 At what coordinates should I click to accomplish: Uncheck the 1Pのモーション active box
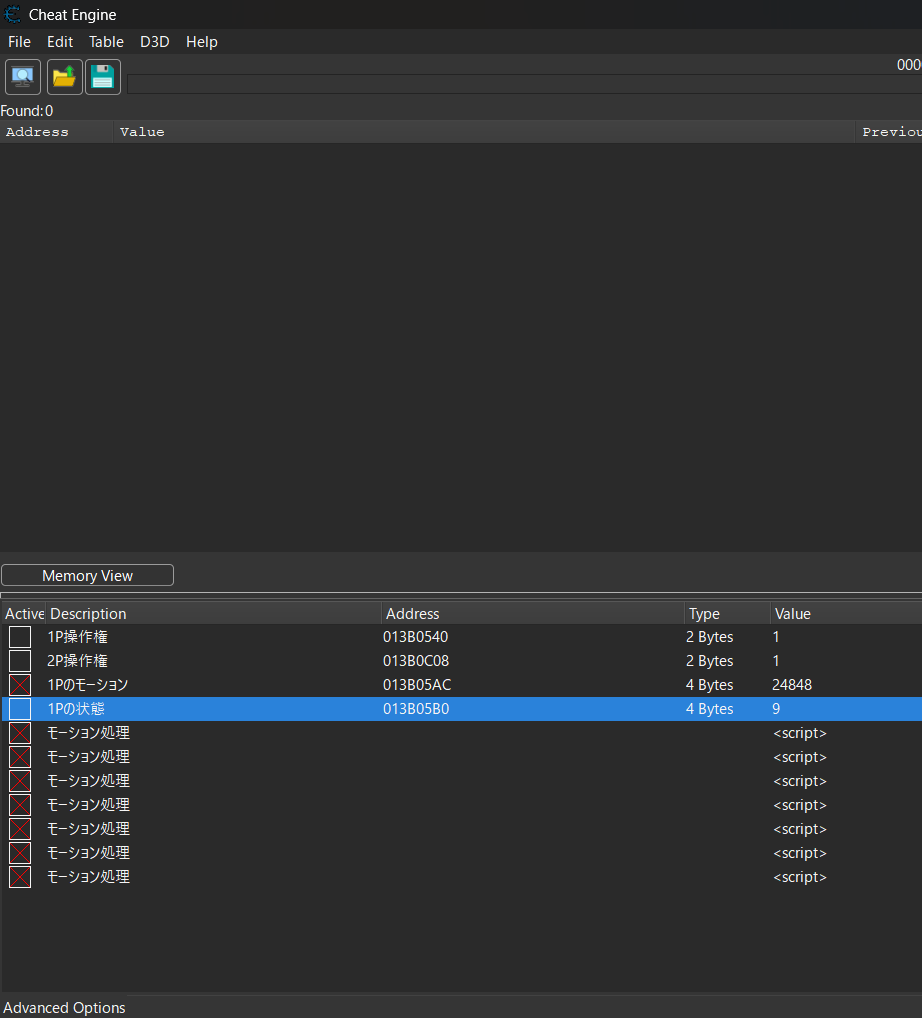20,685
